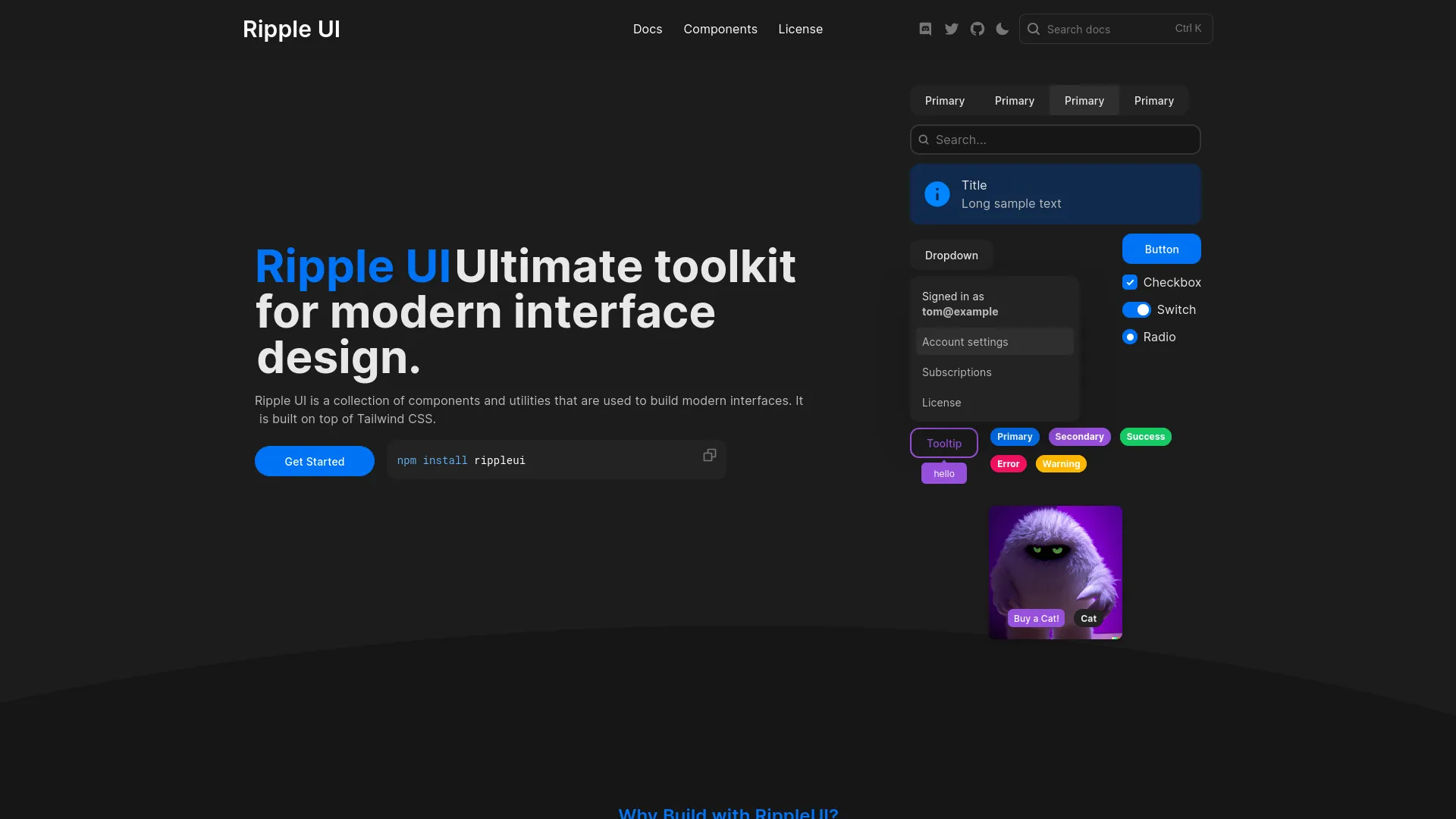Click the Get Started button
This screenshot has width=1456, height=819.
[315, 461]
